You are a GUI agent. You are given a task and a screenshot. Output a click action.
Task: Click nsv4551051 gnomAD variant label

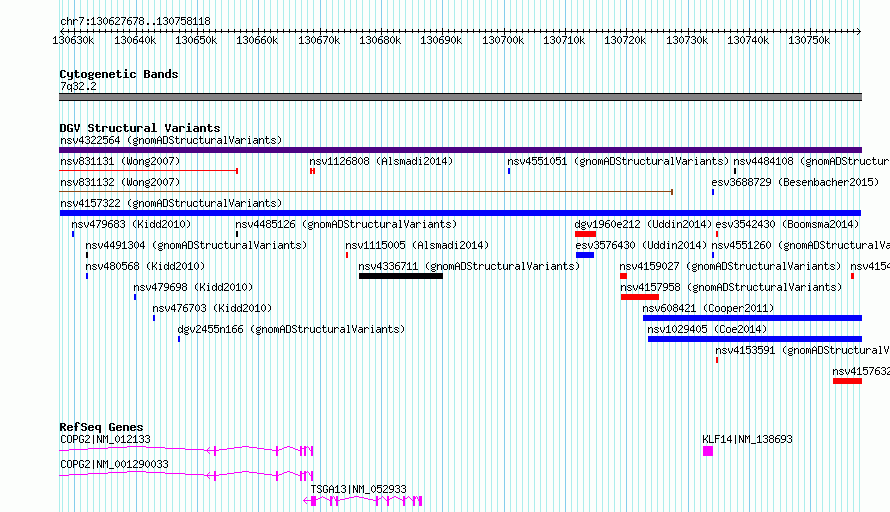coord(618,161)
